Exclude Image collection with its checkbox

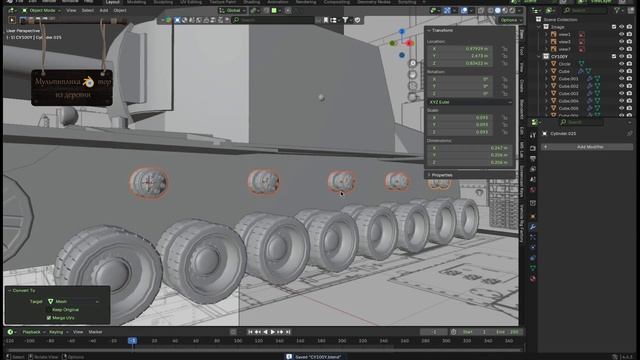(614, 27)
